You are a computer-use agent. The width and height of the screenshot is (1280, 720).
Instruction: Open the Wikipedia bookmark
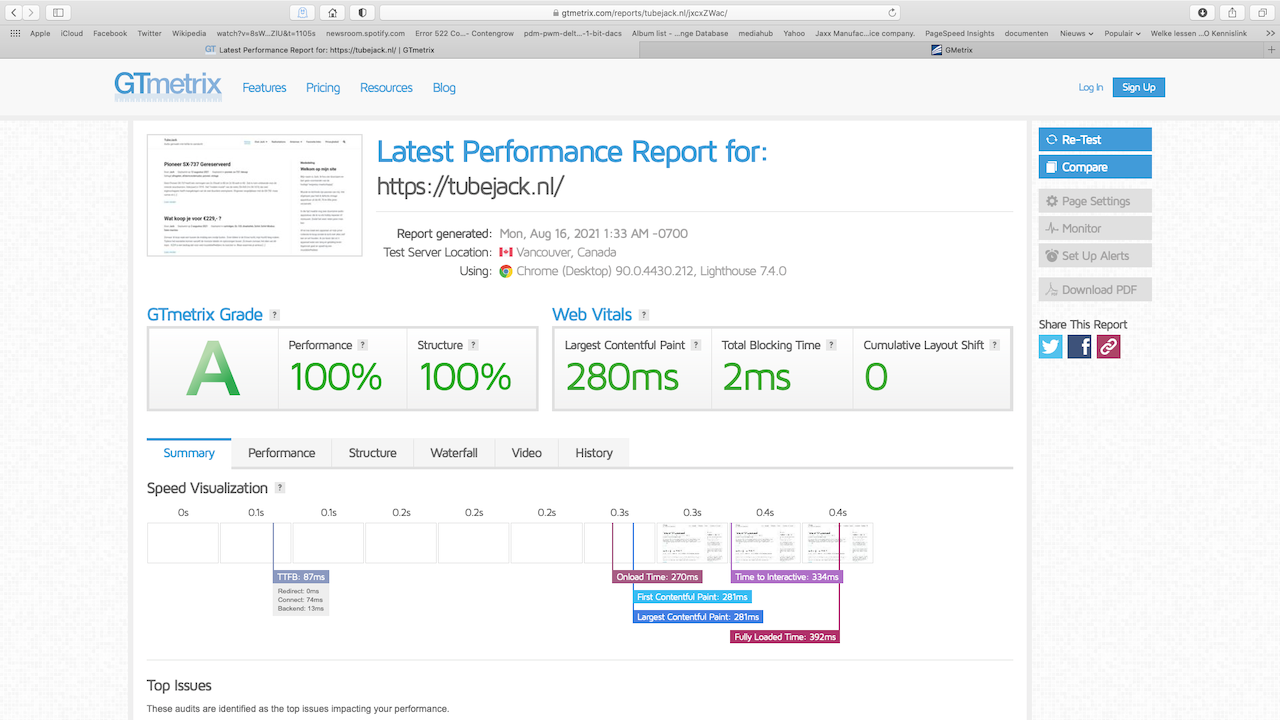(x=189, y=33)
